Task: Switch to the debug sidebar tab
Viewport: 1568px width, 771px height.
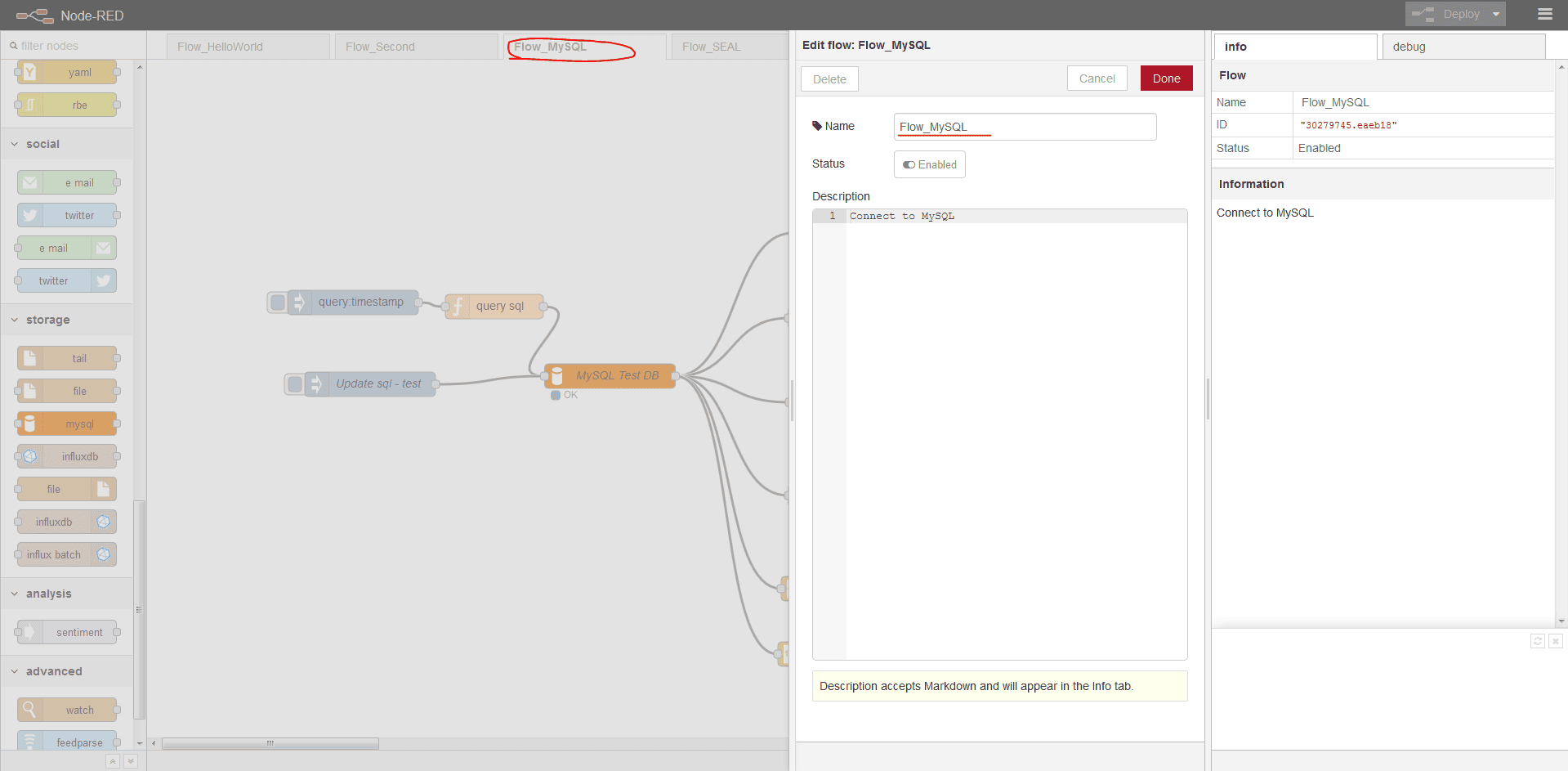Action: coord(1463,47)
